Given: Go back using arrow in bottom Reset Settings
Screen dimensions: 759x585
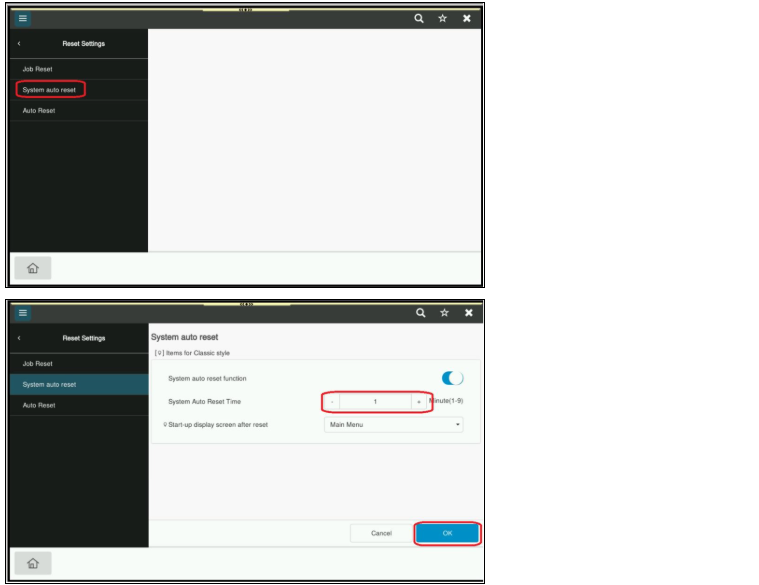Looking at the screenshot, I should [x=19, y=338].
